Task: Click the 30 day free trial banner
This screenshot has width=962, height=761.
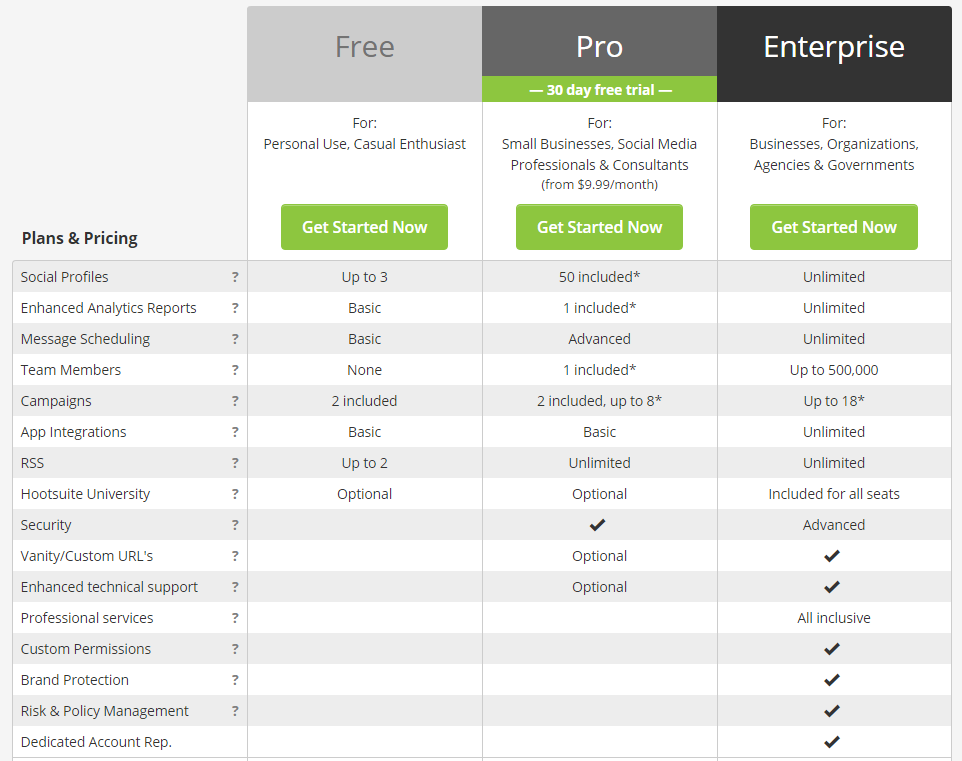Action: point(599,90)
